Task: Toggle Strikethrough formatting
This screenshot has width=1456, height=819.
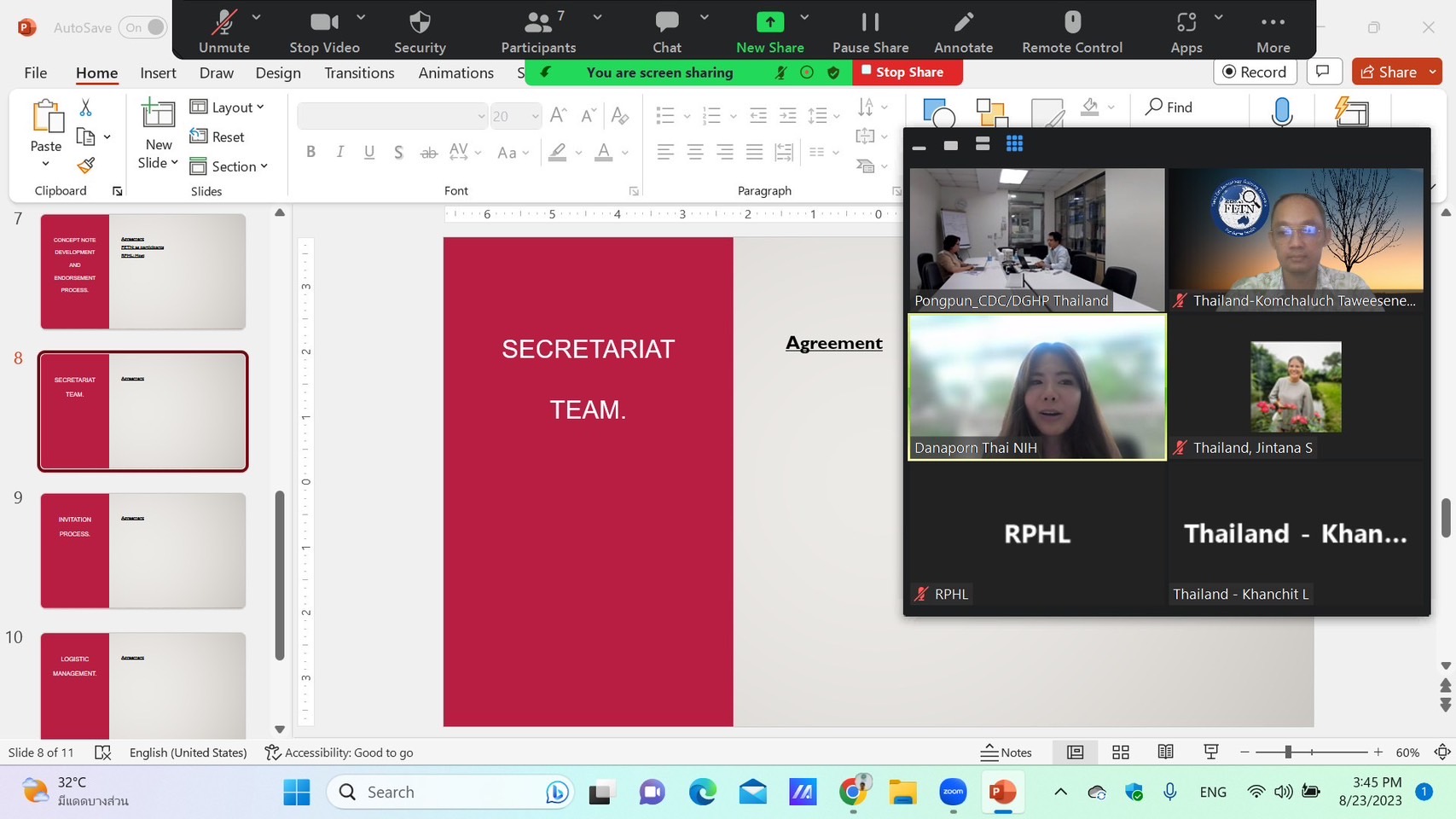Action: [x=428, y=152]
